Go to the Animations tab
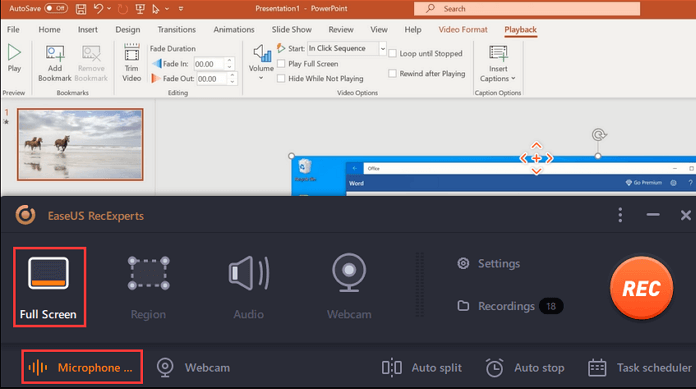The height and width of the screenshot is (389, 696). (234, 29)
